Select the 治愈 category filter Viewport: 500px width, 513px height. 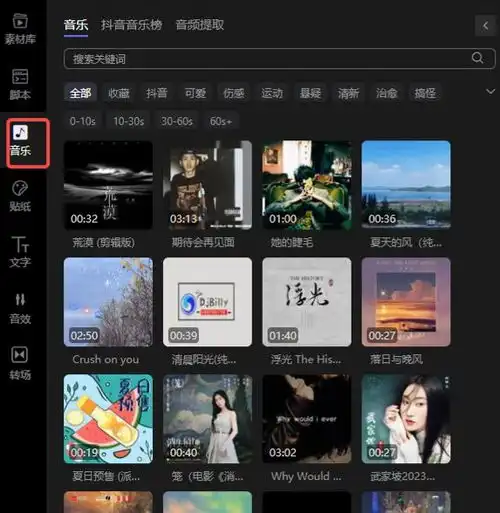pyautogui.click(x=387, y=93)
